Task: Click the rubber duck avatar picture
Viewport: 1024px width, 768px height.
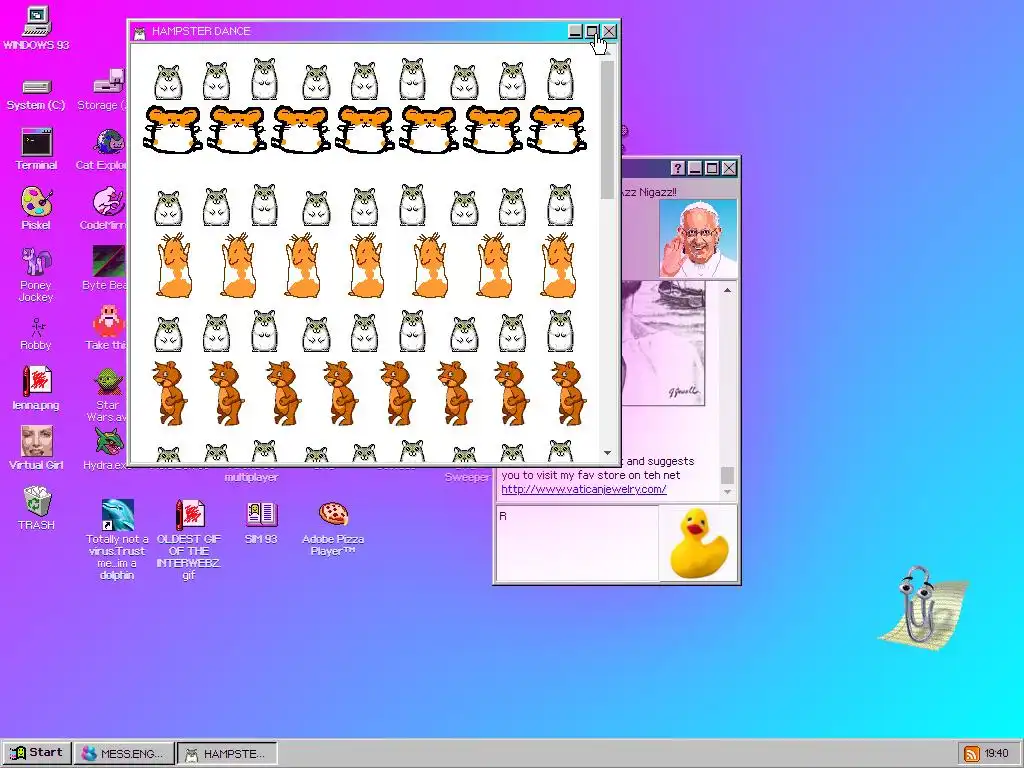Action: tap(698, 543)
